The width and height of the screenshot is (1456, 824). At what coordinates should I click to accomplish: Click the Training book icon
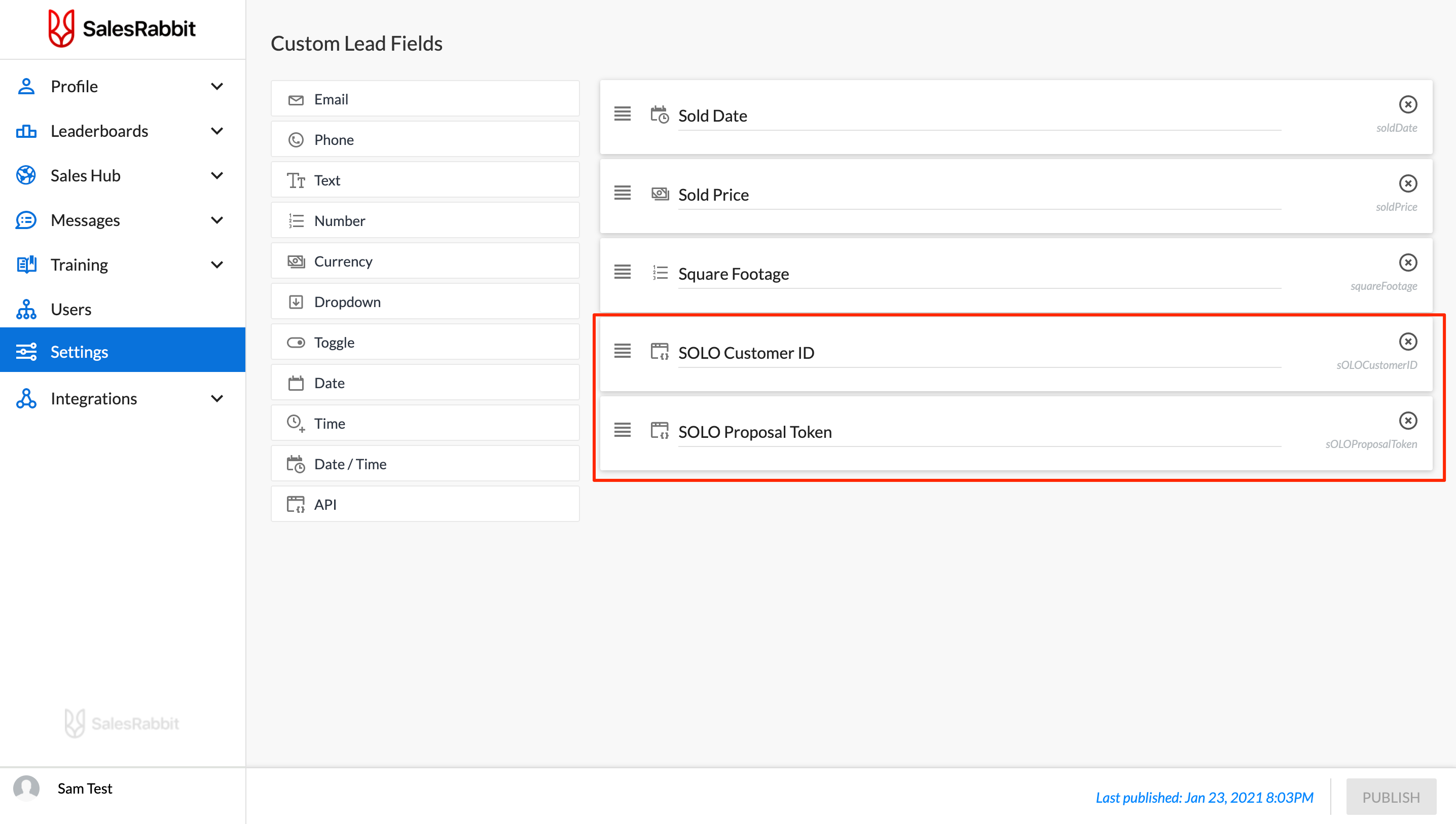(x=26, y=265)
